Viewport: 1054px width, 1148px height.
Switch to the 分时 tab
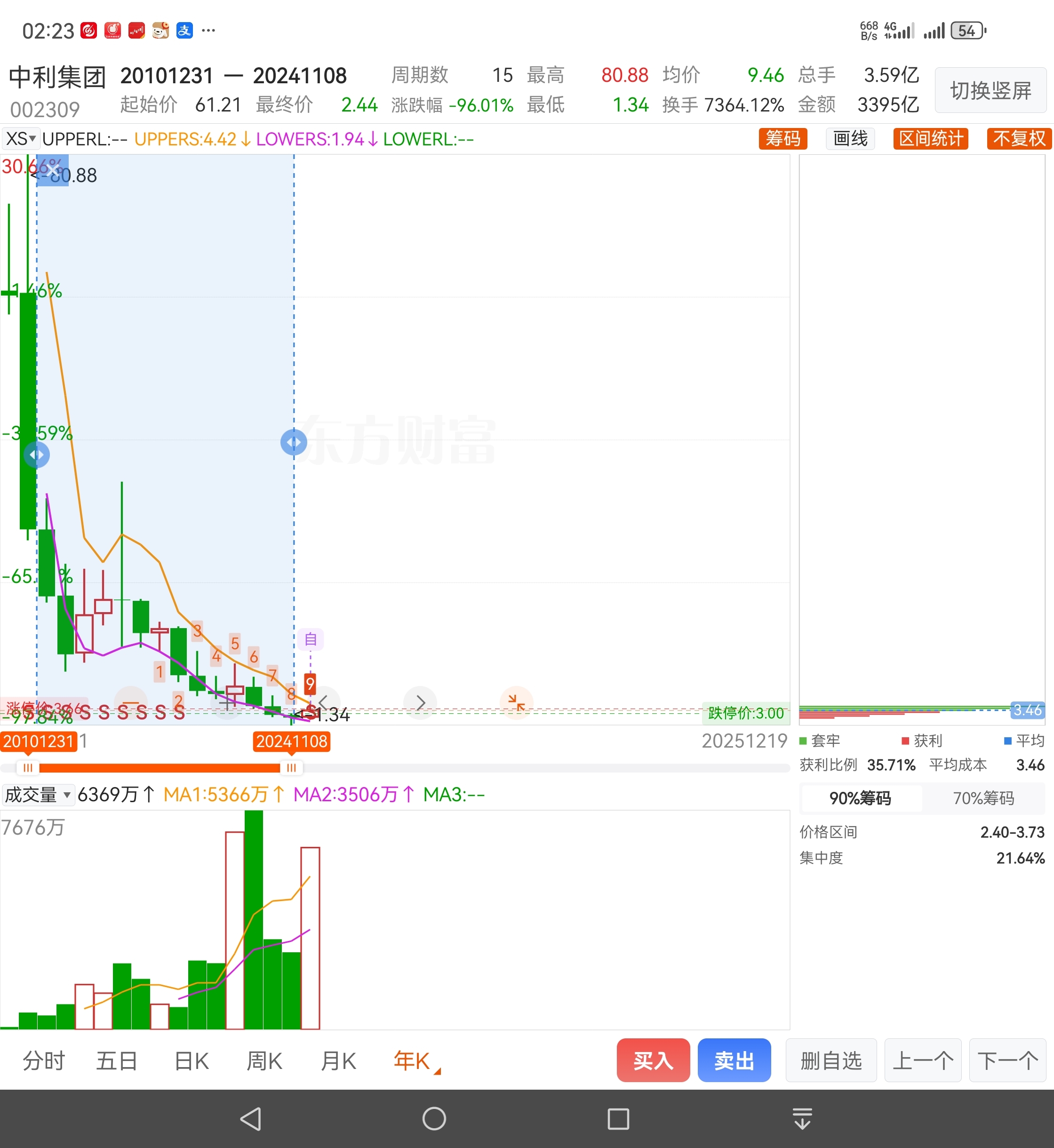tap(43, 1061)
